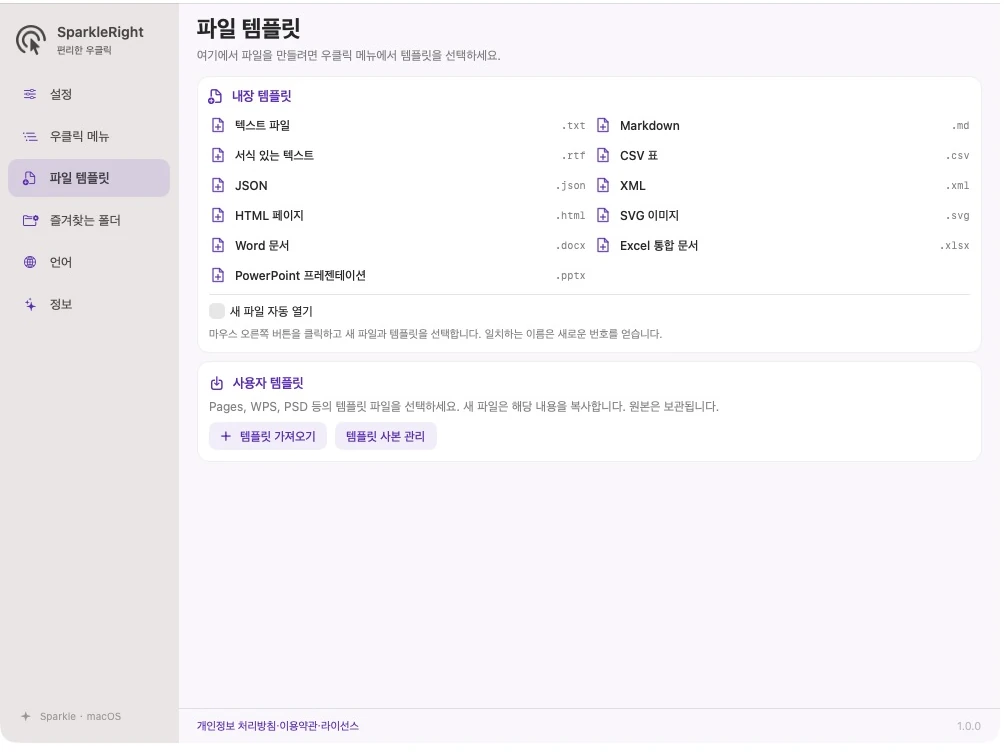Viewport: 1008px width, 755px height.
Task: Click the list icon beside 우클릭 메뉴
Action: click(30, 136)
